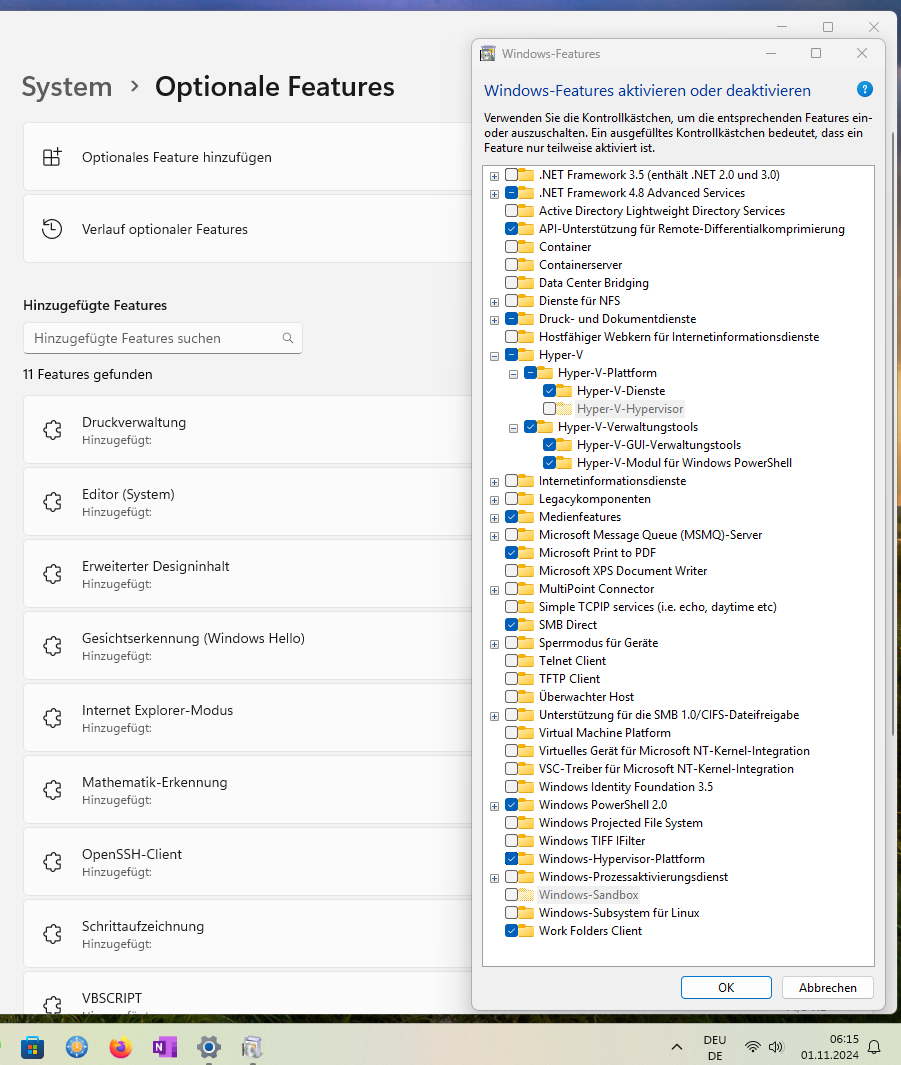Collapse the Hyper-V tree node
The width and height of the screenshot is (901, 1065).
click(x=494, y=356)
